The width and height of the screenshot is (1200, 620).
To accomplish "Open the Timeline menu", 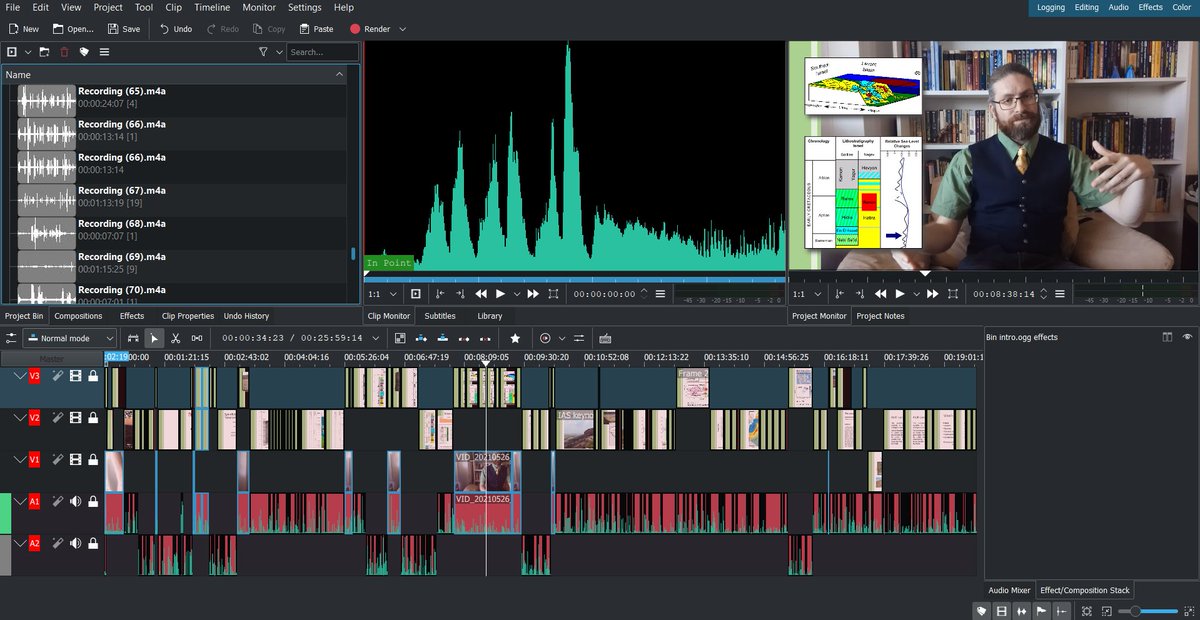I will click(x=212, y=7).
